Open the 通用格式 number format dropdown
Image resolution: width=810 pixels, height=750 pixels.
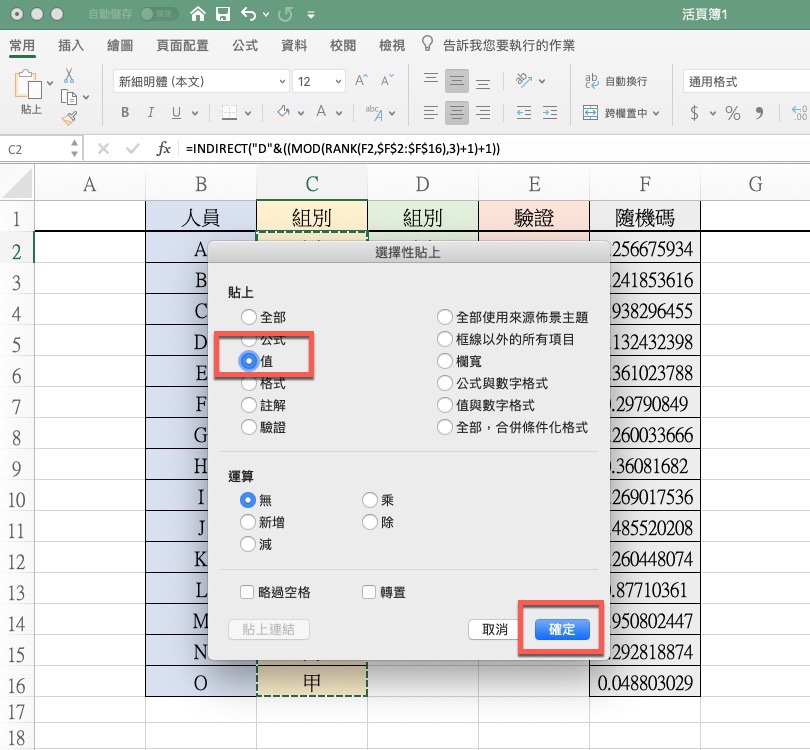coord(746,81)
